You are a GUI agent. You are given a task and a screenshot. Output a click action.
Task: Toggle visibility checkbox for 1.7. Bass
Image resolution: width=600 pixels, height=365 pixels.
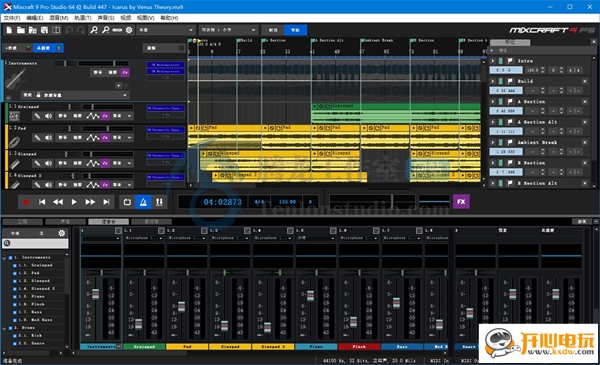(x=15, y=312)
